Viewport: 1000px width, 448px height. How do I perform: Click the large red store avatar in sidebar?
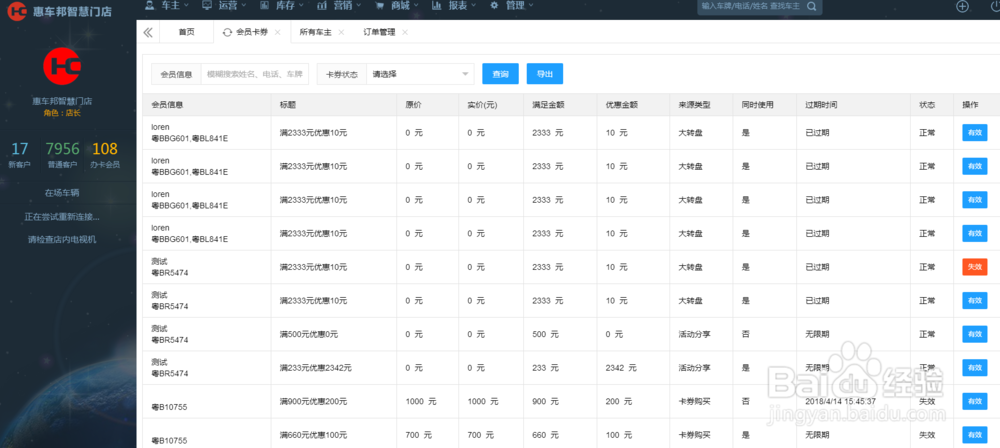[x=62, y=65]
